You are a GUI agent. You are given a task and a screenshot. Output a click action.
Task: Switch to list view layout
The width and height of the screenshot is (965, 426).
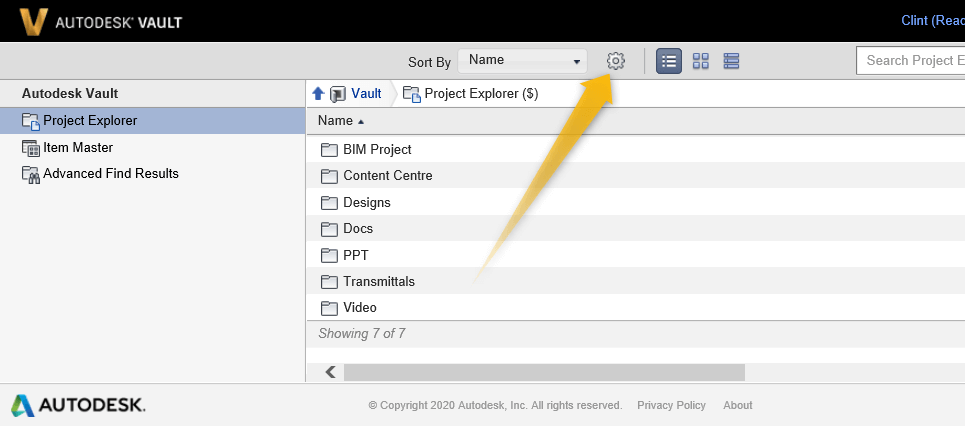(669, 61)
